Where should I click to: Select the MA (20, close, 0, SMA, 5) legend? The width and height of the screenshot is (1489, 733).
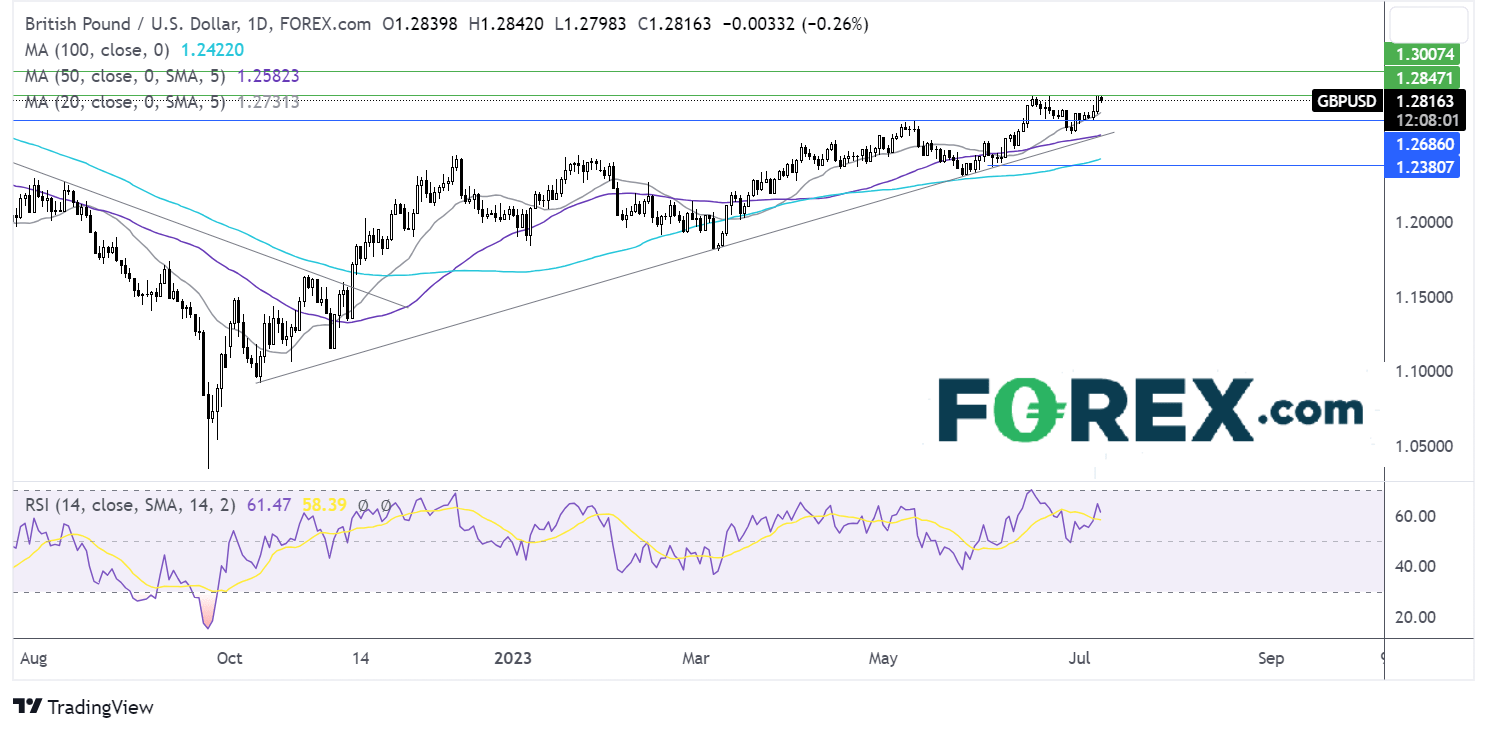(x=124, y=101)
